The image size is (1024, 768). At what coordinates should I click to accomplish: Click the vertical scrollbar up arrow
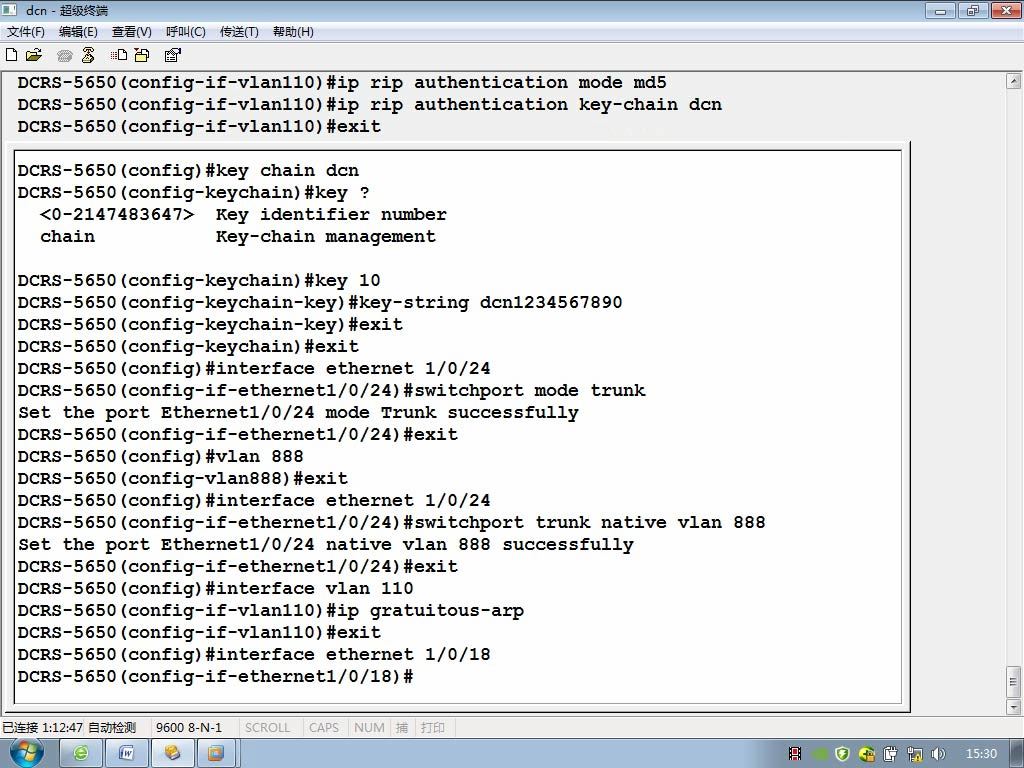[1013, 81]
